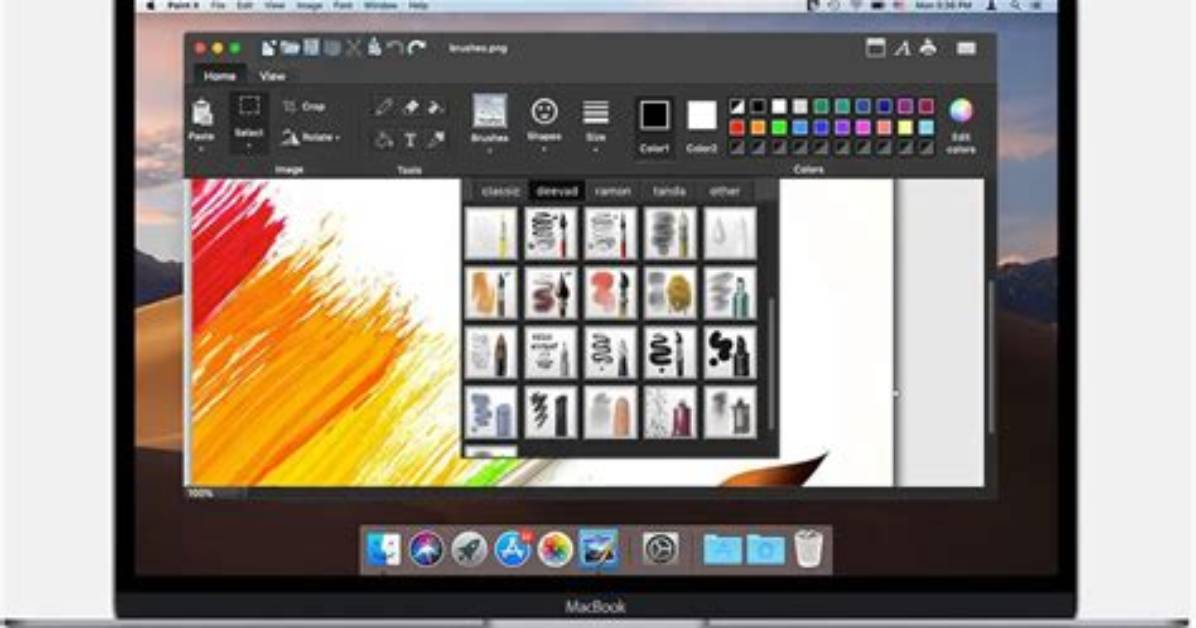The image size is (1196, 628).
Task: Open Launchpad rocket in the Dock
Action: [x=469, y=549]
